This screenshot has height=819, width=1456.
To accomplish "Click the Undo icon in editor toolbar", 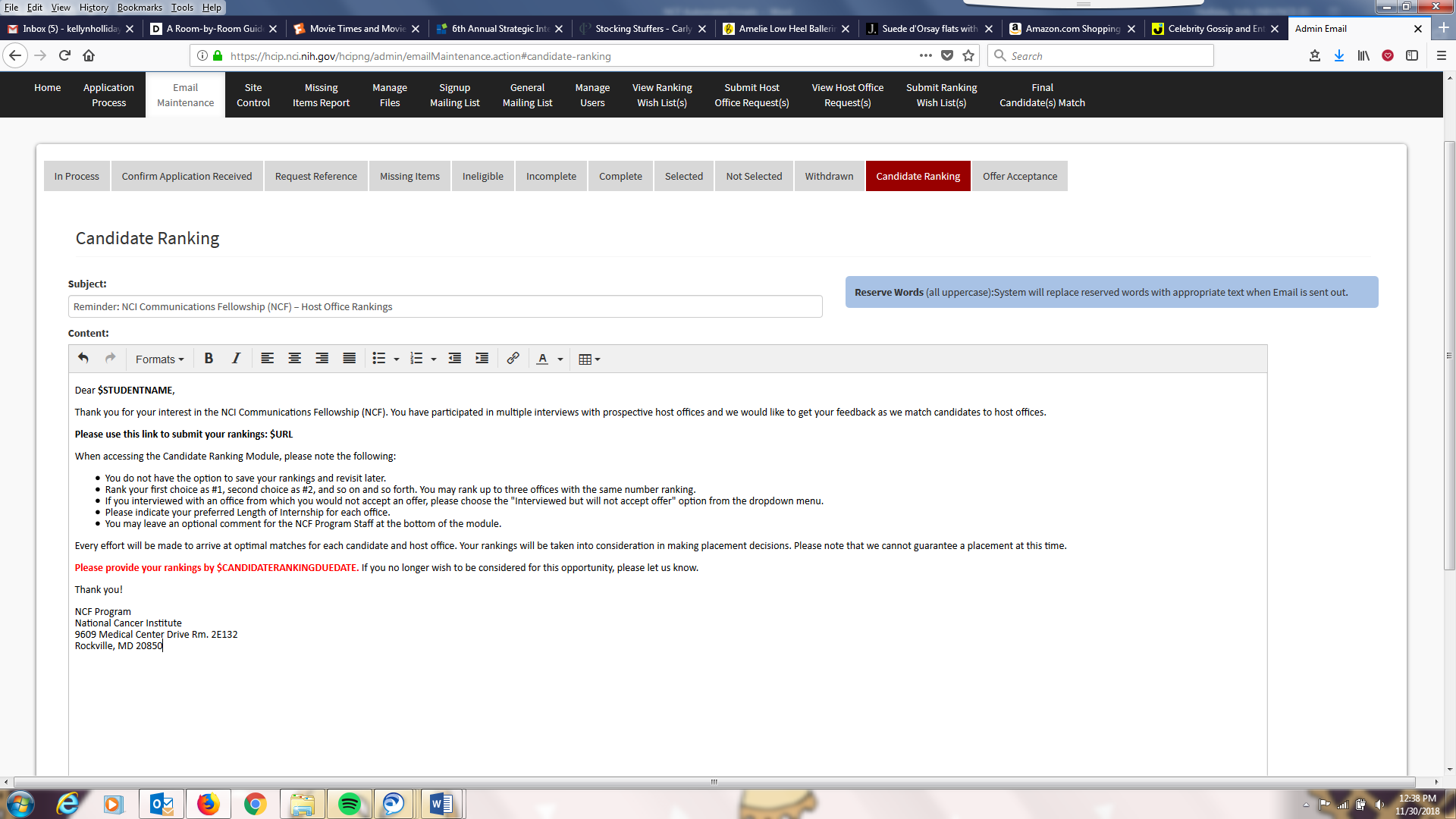I will [83, 359].
